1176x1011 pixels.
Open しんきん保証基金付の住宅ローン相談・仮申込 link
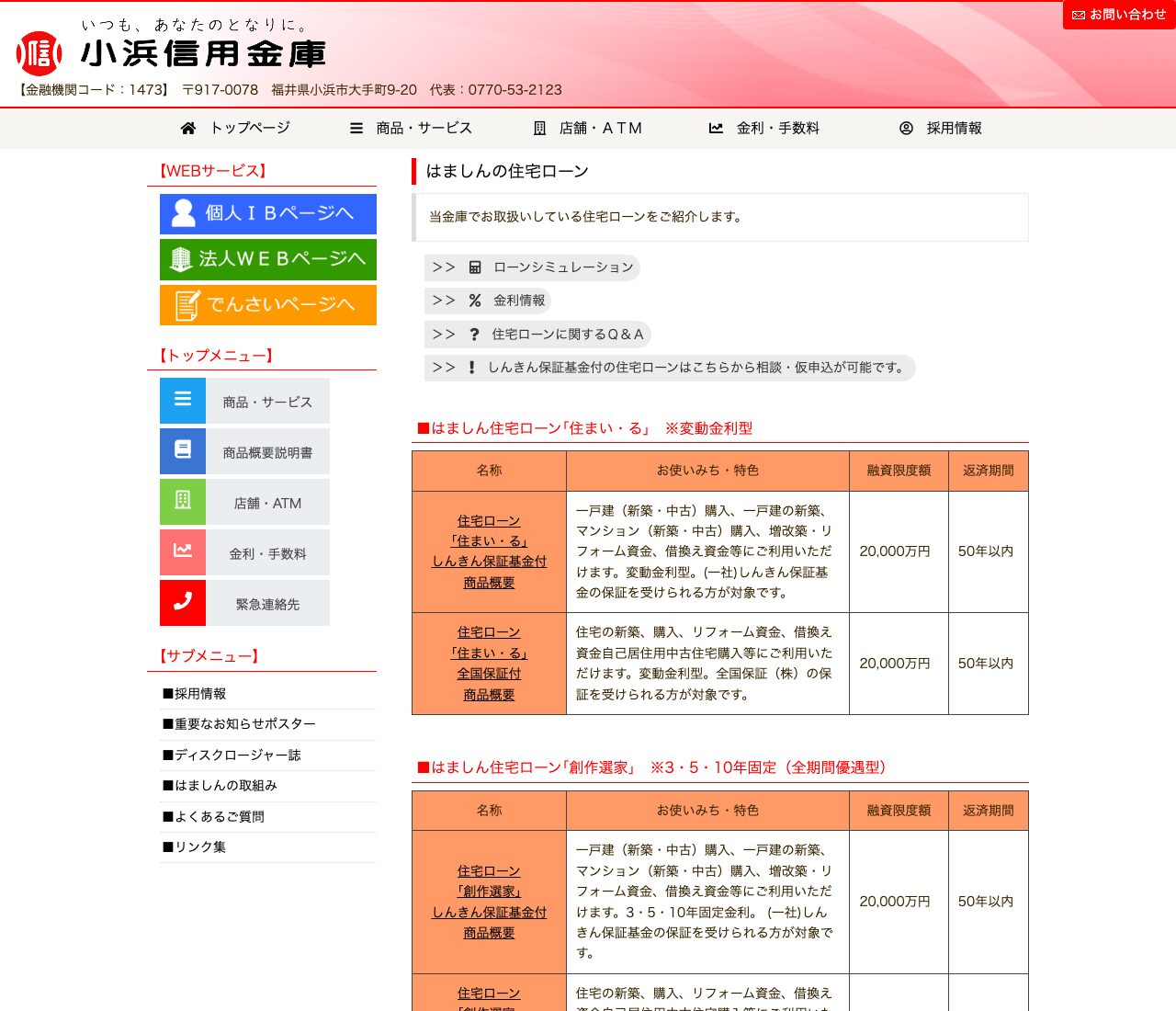coord(670,368)
